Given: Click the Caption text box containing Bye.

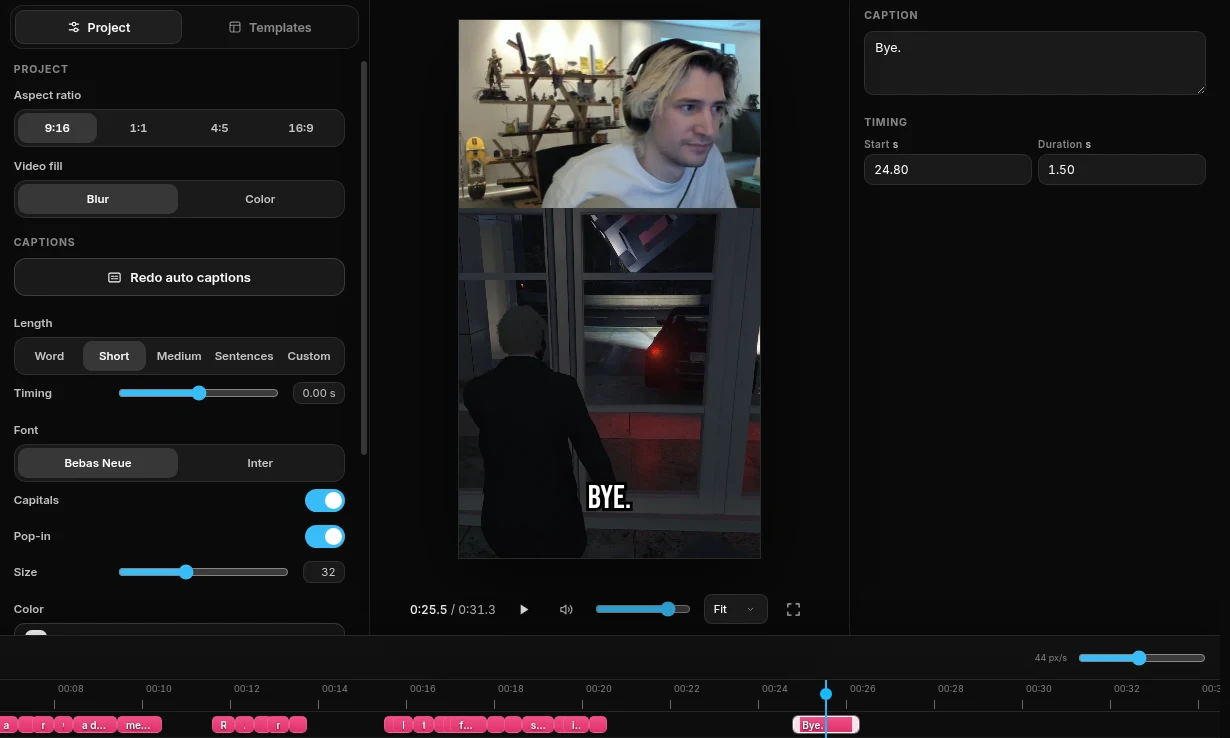Looking at the screenshot, I should 1035,62.
